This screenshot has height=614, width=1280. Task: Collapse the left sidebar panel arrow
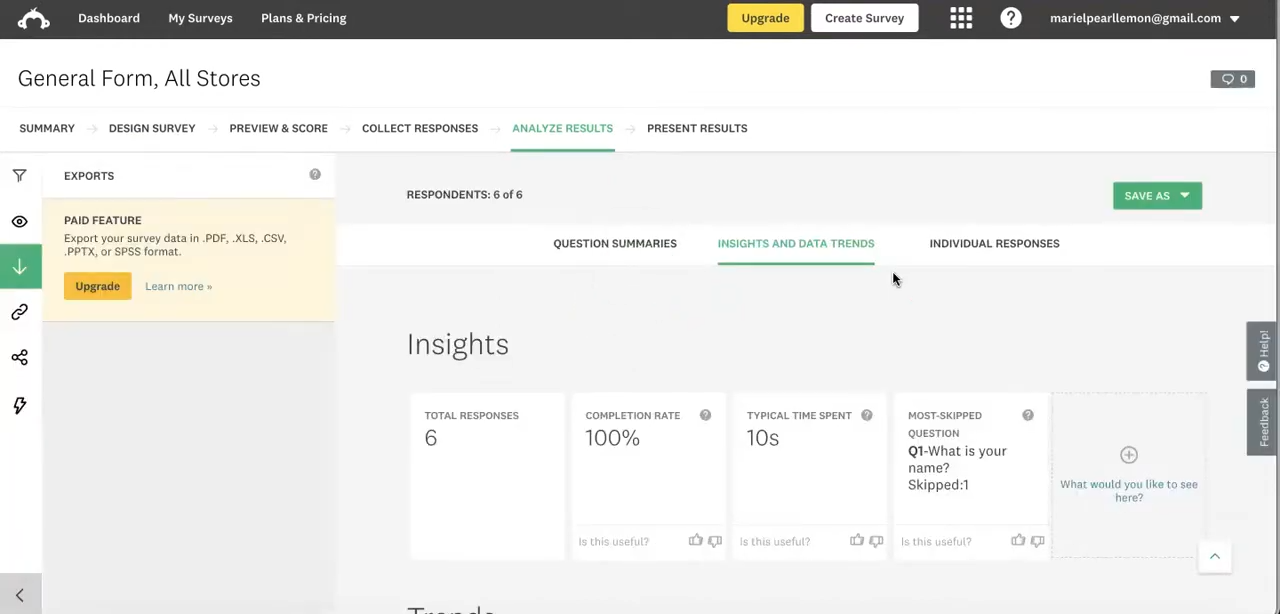pos(20,595)
